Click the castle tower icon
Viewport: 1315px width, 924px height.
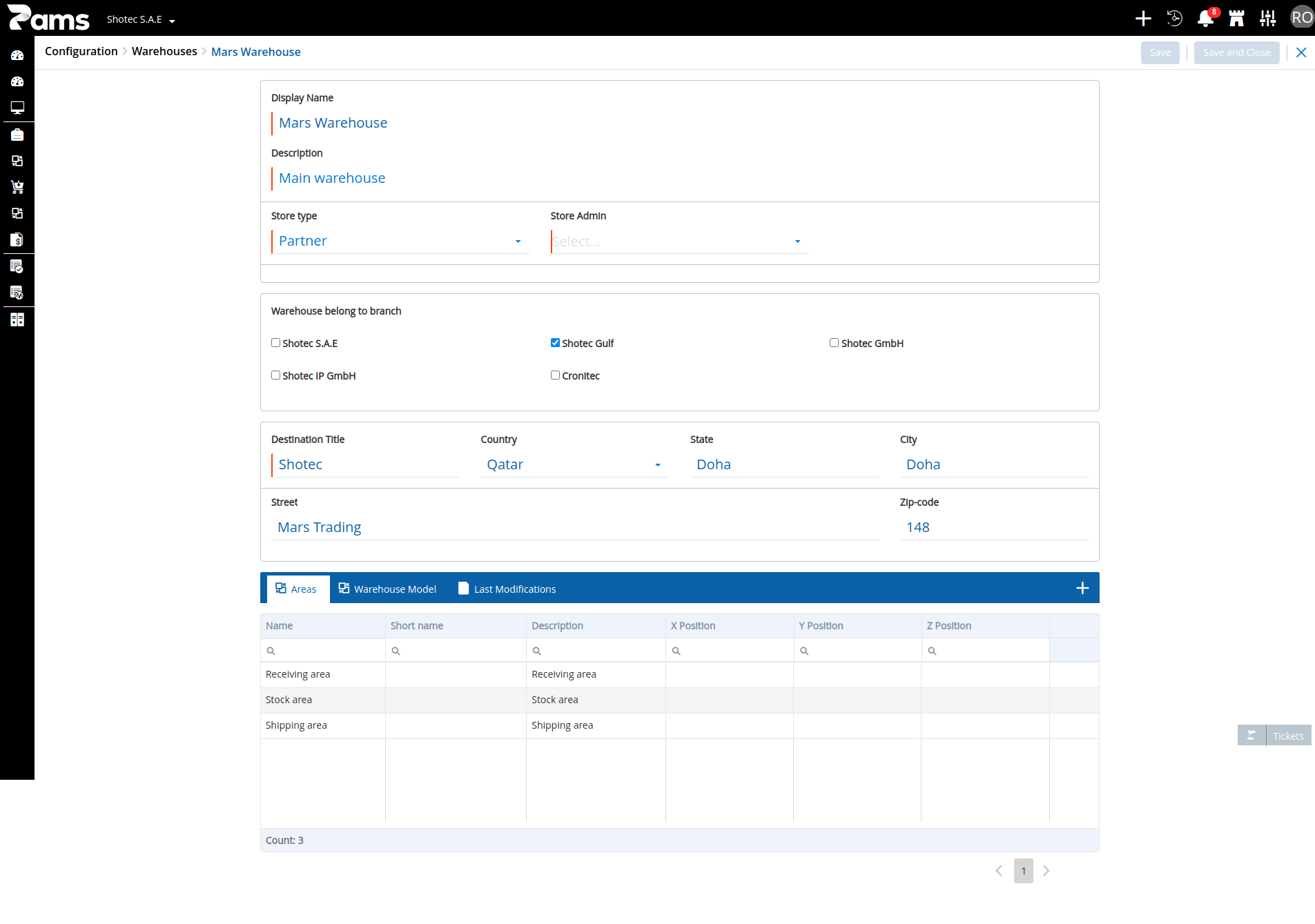click(1236, 18)
